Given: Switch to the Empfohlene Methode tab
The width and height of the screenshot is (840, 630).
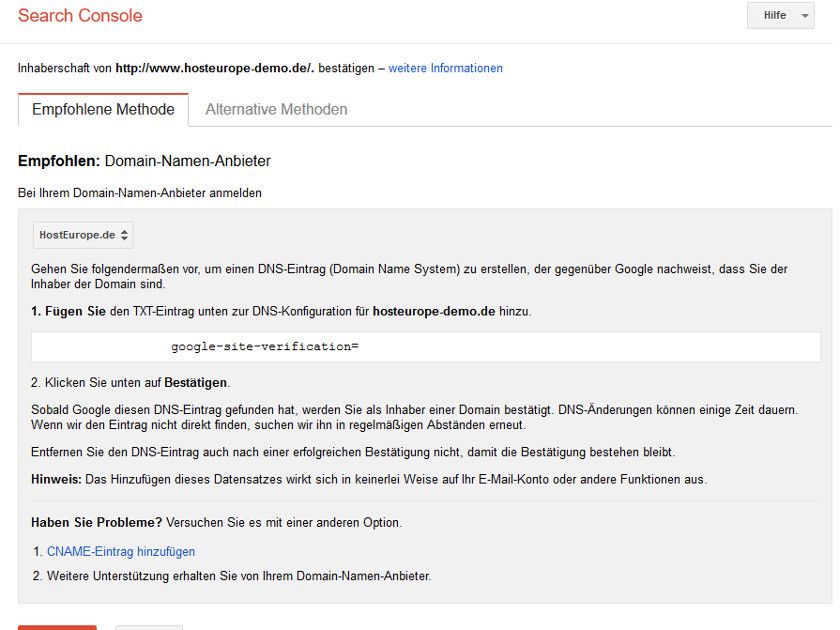Looking at the screenshot, I should coord(103,110).
